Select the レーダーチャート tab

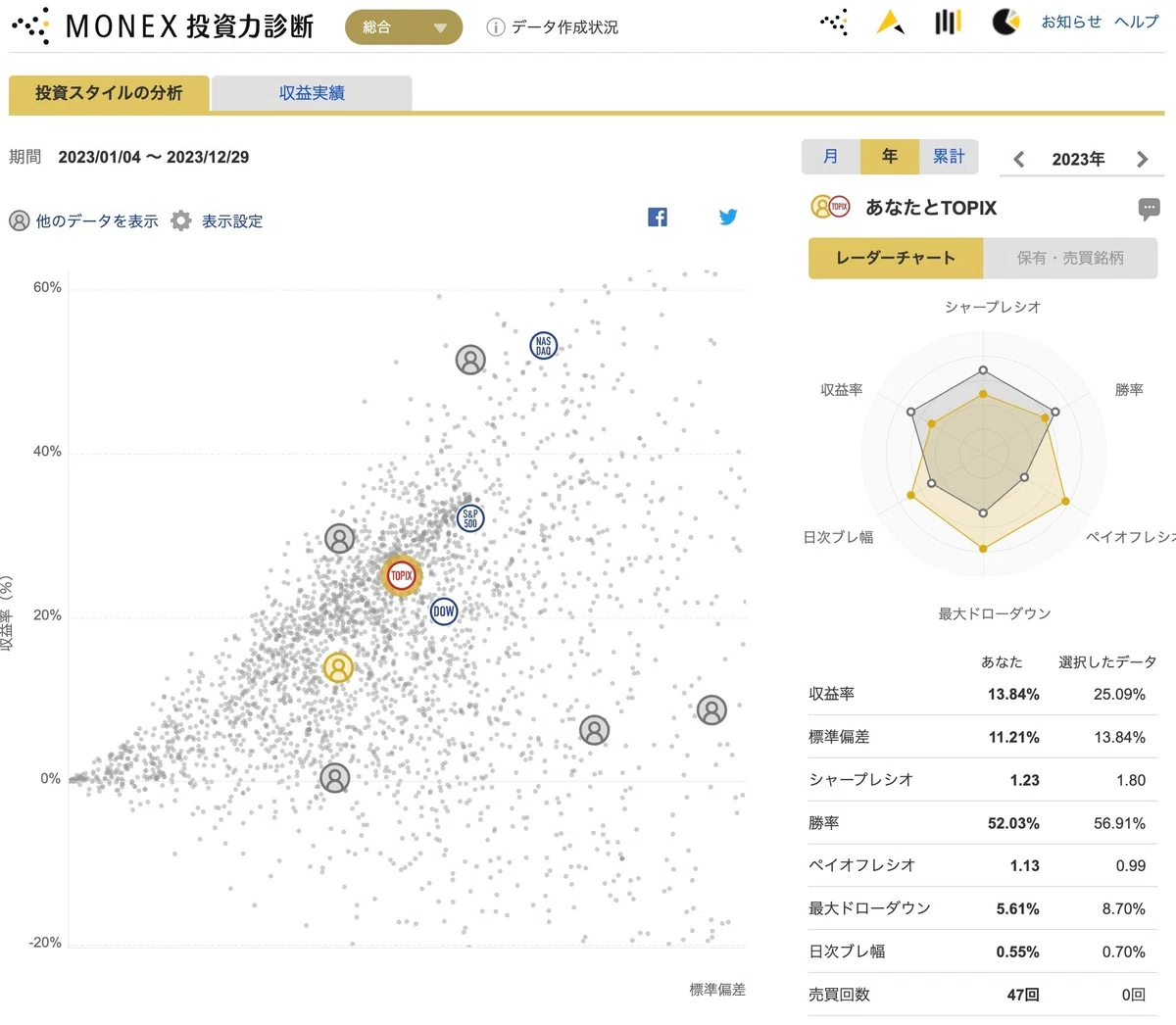point(895,259)
